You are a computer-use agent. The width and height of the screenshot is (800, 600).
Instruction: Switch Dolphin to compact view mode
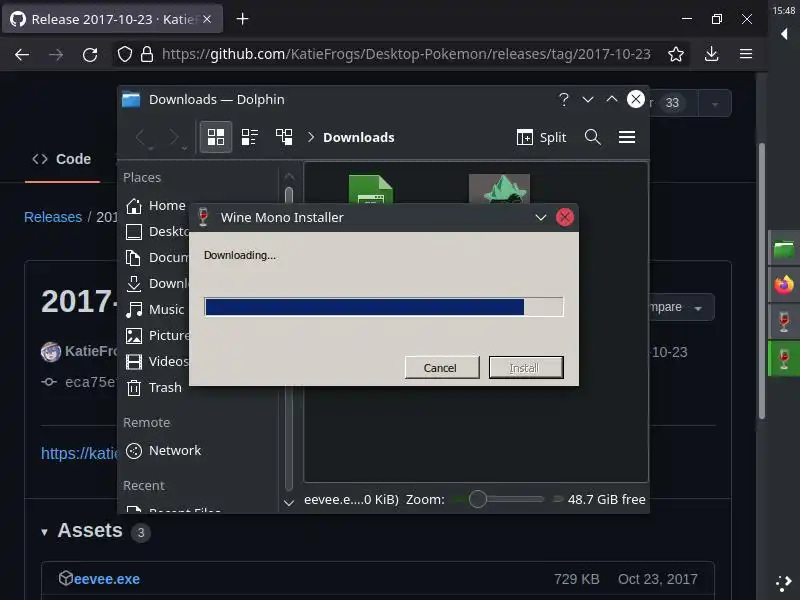tap(249, 137)
